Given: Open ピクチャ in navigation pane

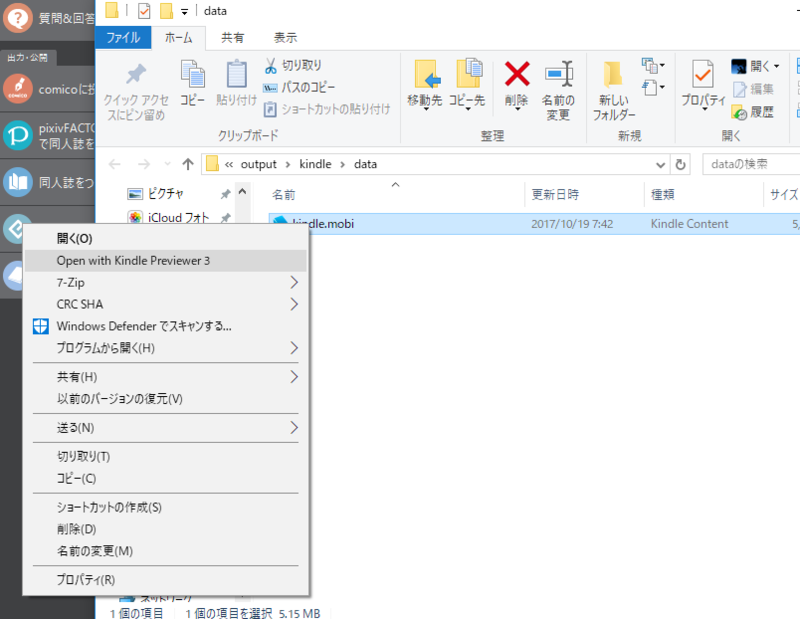Looking at the screenshot, I should (165, 194).
